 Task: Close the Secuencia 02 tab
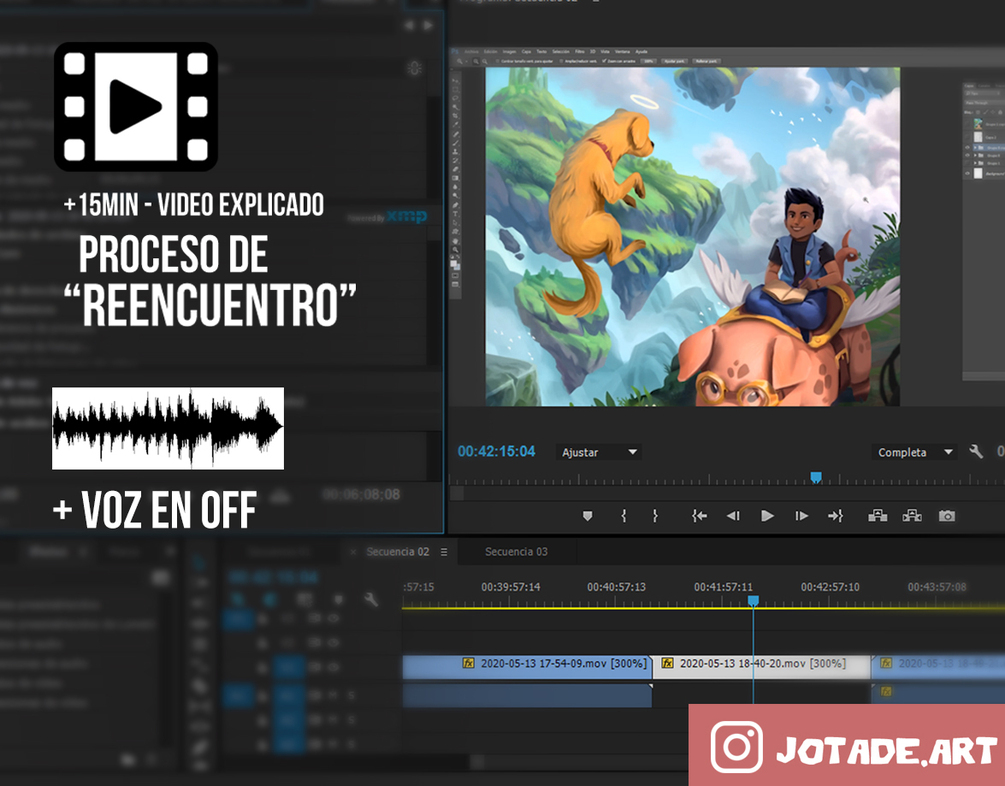tap(353, 551)
